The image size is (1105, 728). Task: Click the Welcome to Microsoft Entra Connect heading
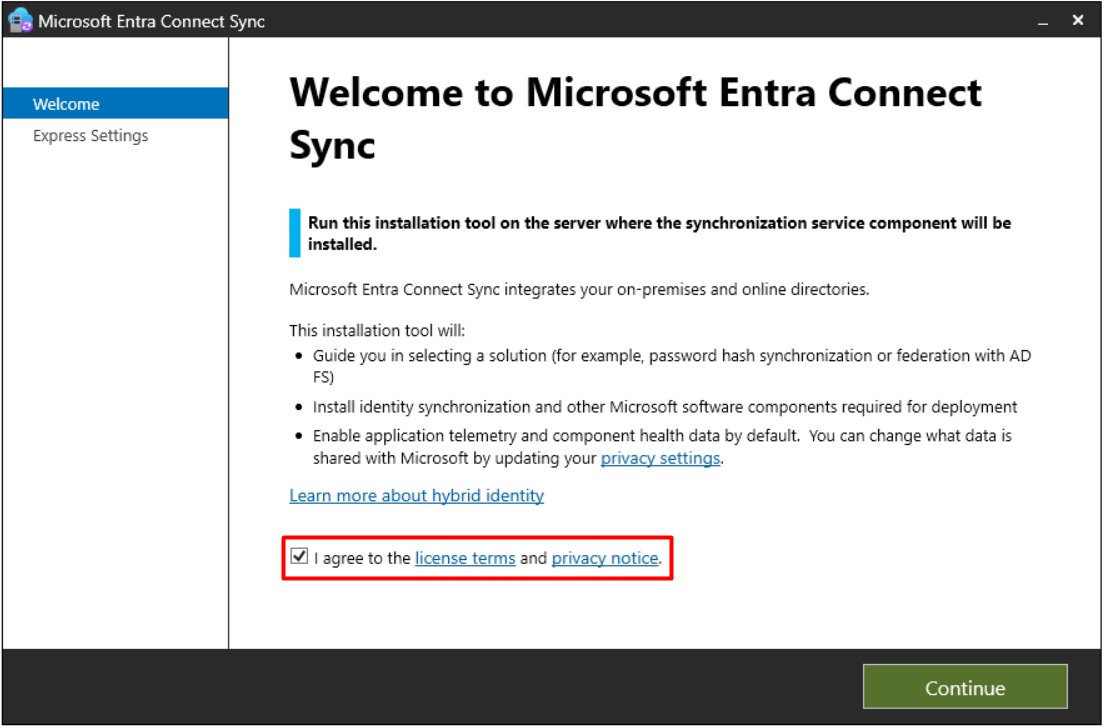pos(635,118)
